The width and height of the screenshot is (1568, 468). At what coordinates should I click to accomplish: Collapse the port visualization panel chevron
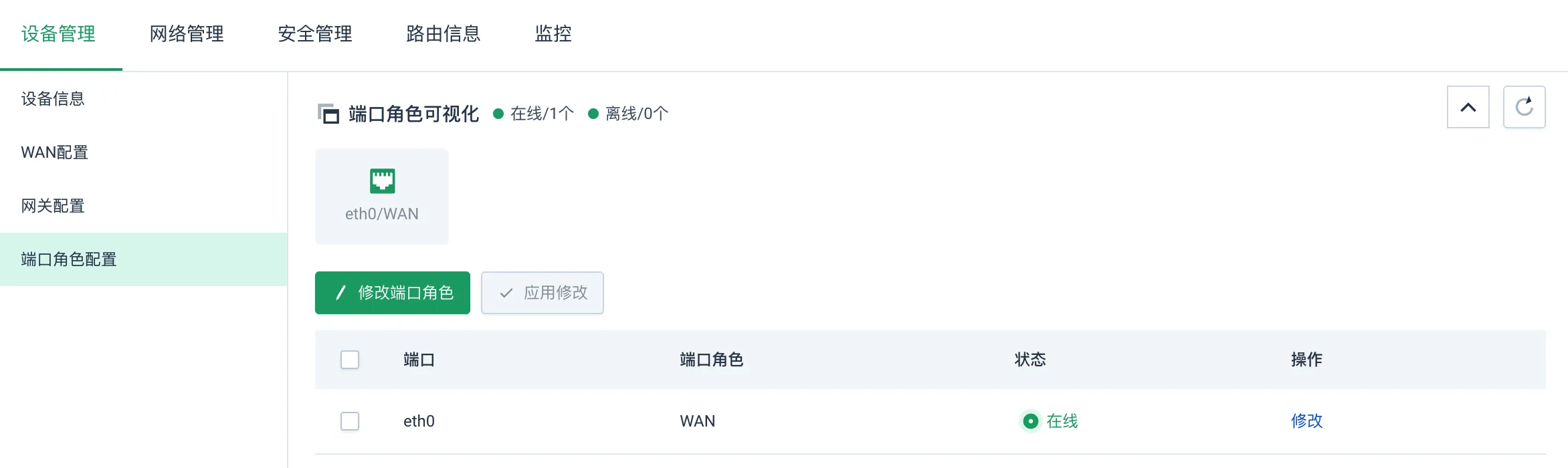point(1468,107)
